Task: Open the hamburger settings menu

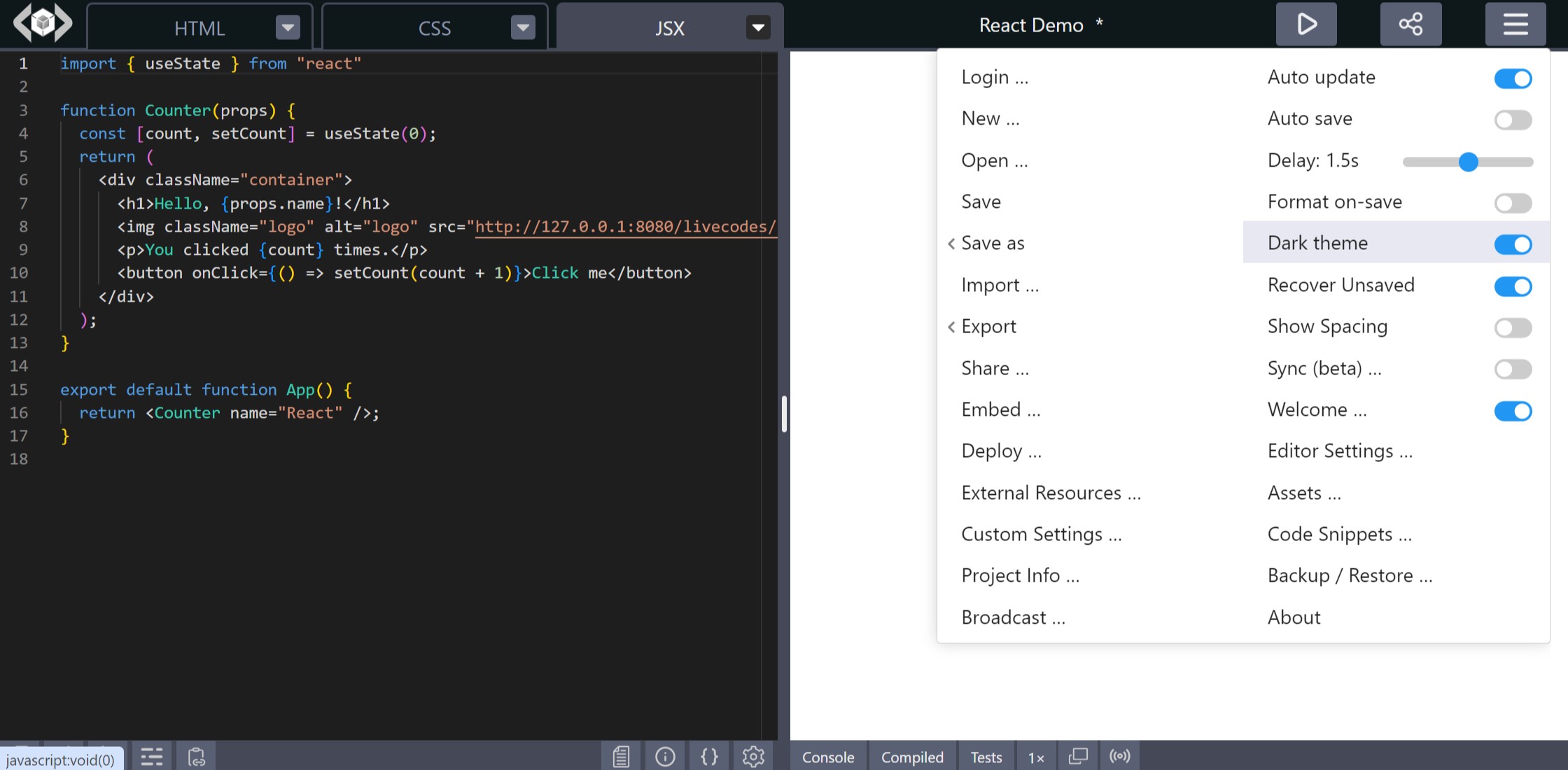Action: pos(1515,23)
